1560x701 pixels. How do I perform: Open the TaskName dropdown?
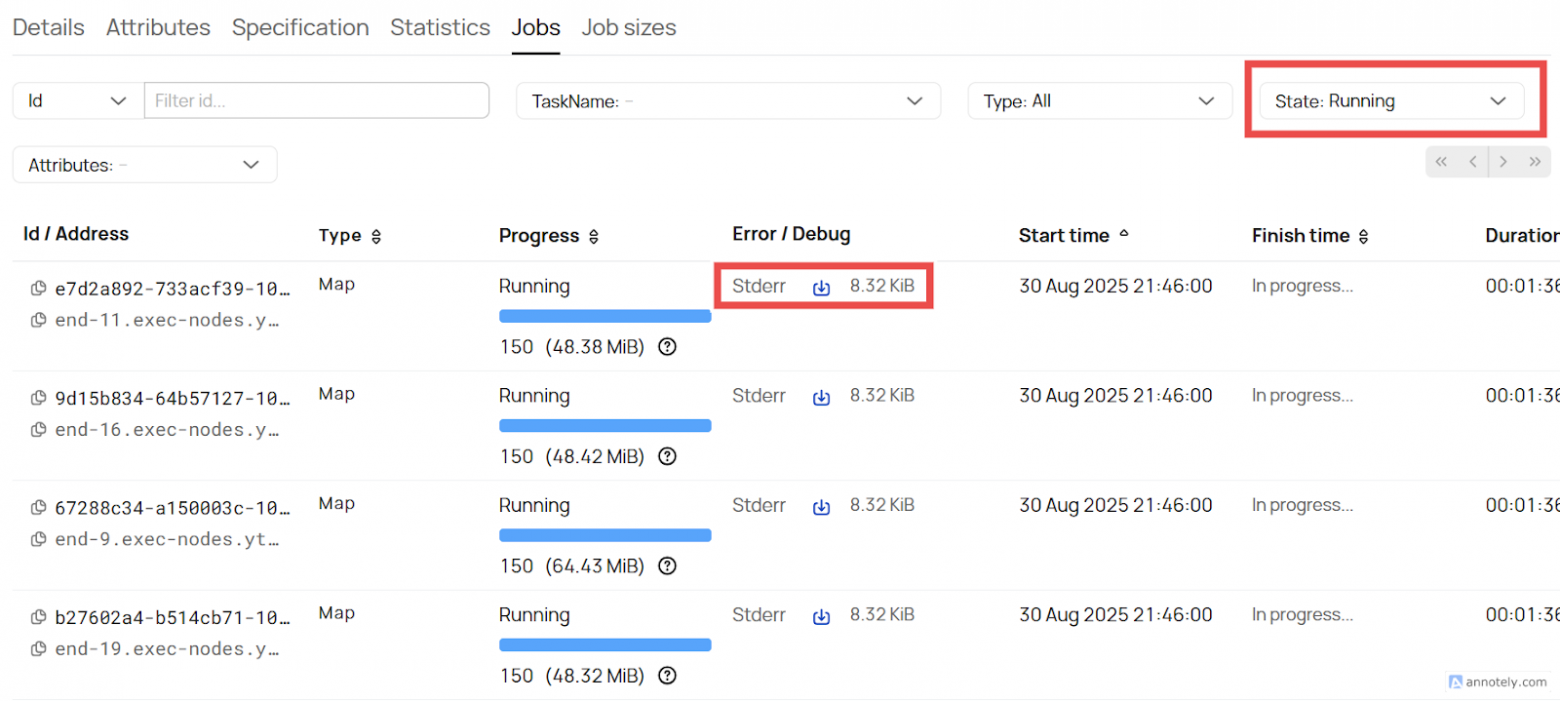[728, 100]
